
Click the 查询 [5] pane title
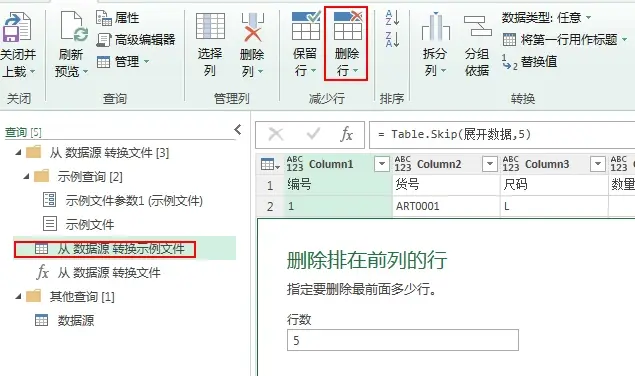pos(23,132)
